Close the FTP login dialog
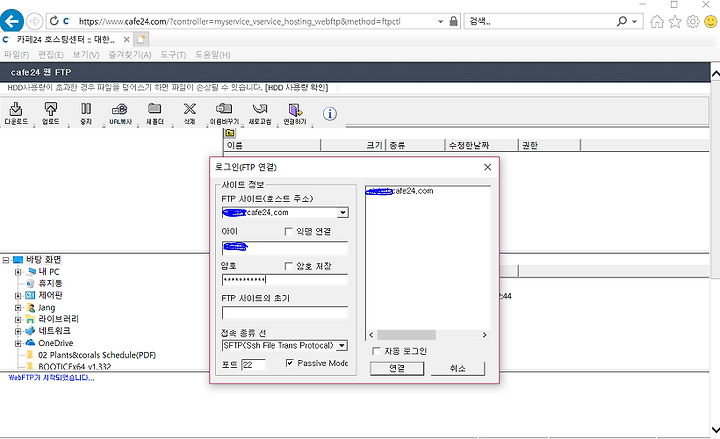This screenshot has height=439, width=720. point(488,167)
